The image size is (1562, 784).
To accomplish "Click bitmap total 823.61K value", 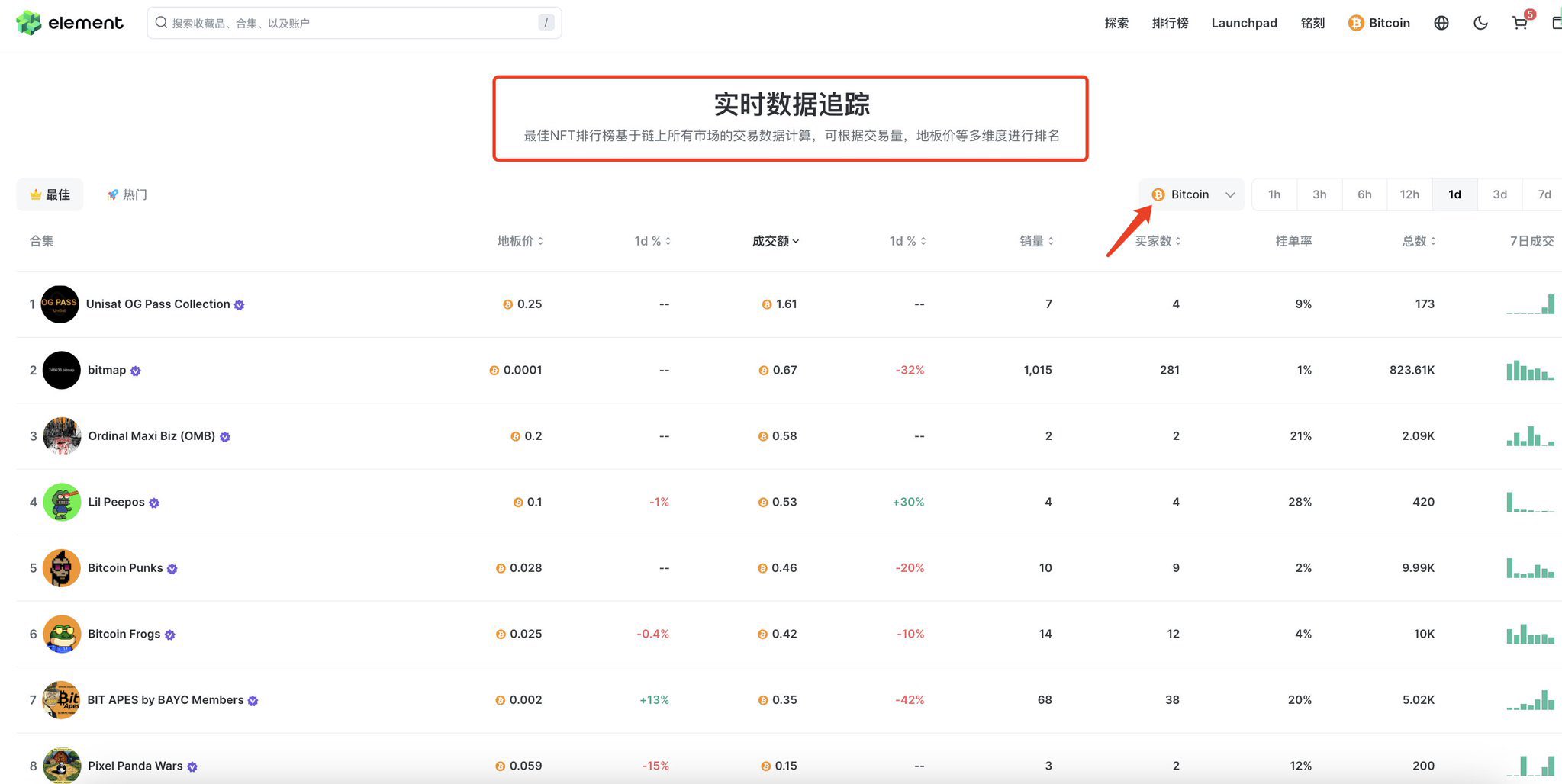I will click(1412, 370).
